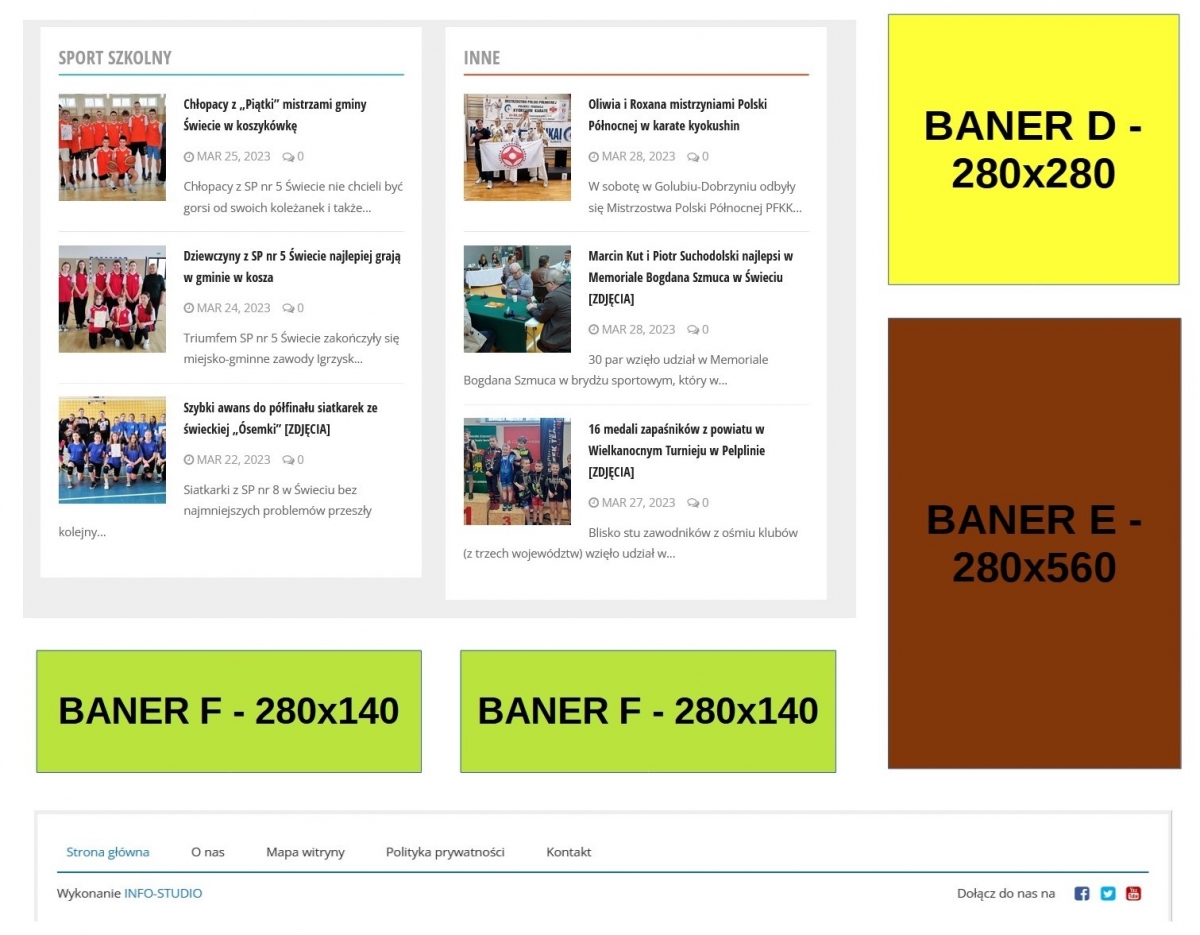The width and height of the screenshot is (1200, 935).
Task: Click comment icon for MAR 25 basketball article
Action: (288, 157)
